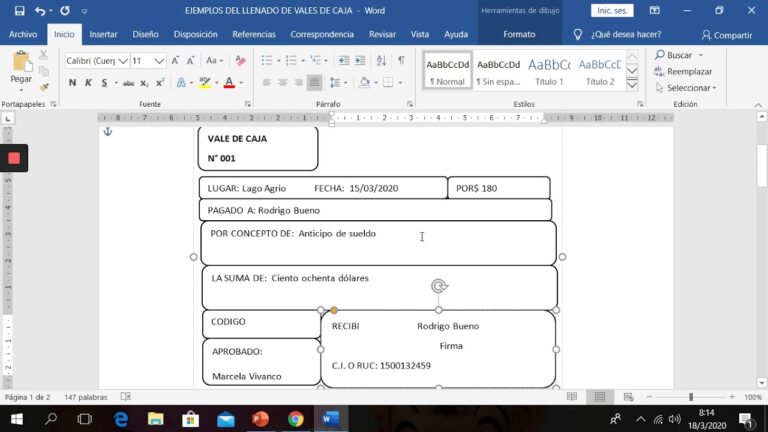Decrease font size with the smaller A
Screen dimensions: 768x432
tap(191, 60)
